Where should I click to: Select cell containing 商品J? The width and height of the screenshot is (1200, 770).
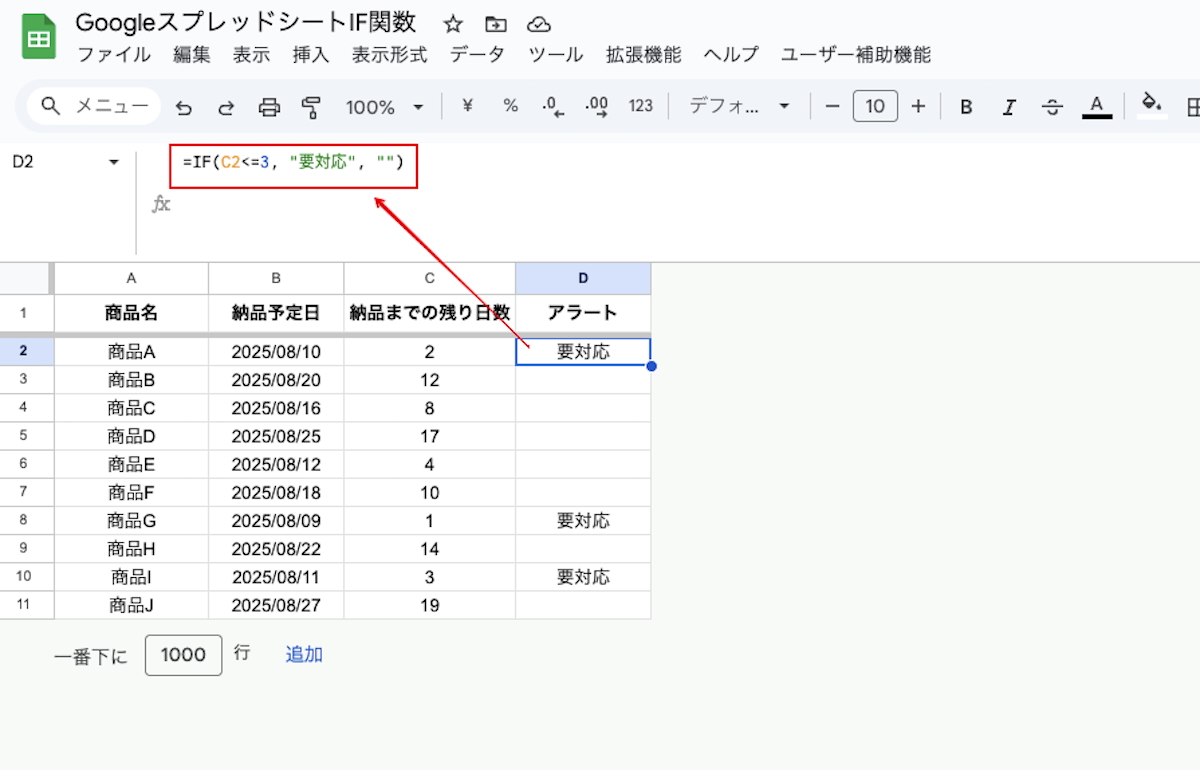pyautogui.click(x=132, y=605)
